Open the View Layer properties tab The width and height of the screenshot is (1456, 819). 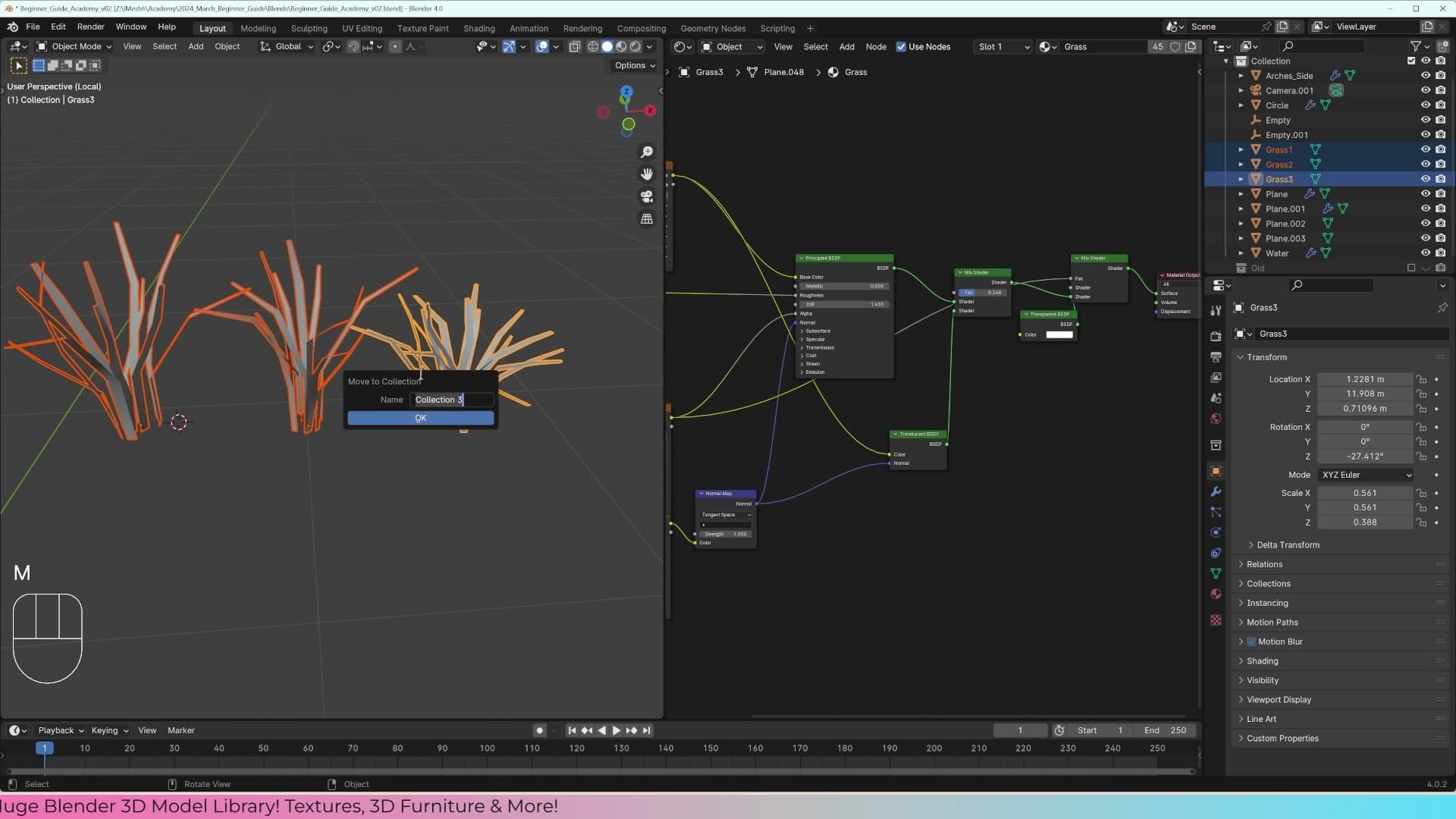1216,377
